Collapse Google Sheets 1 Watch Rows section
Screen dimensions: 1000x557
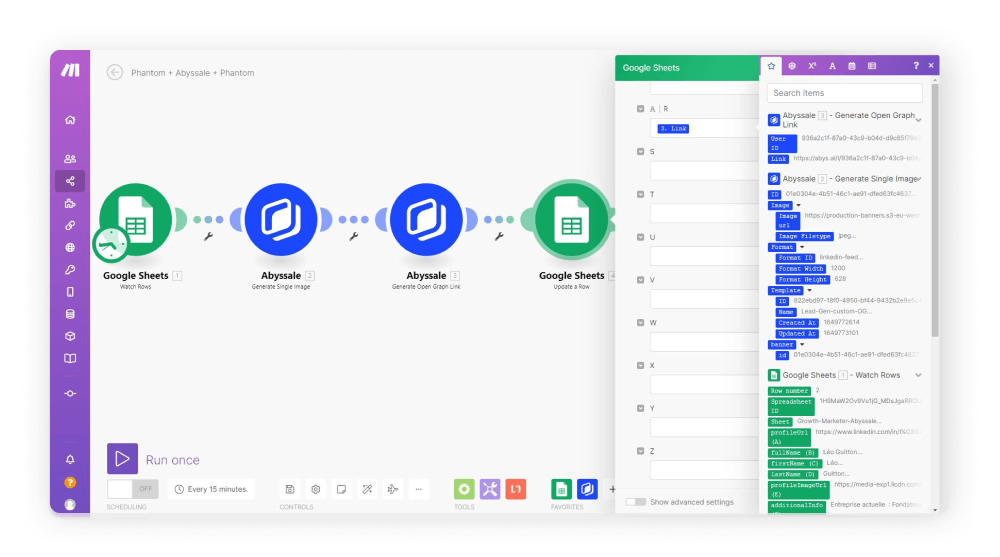(918, 375)
